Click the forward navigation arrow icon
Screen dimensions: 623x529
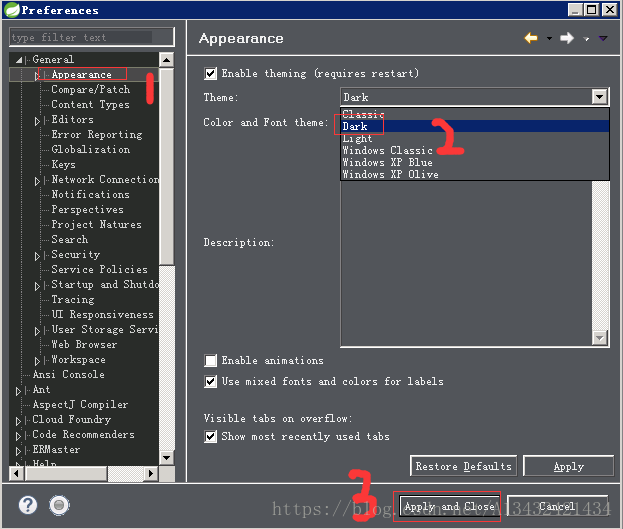tap(567, 39)
